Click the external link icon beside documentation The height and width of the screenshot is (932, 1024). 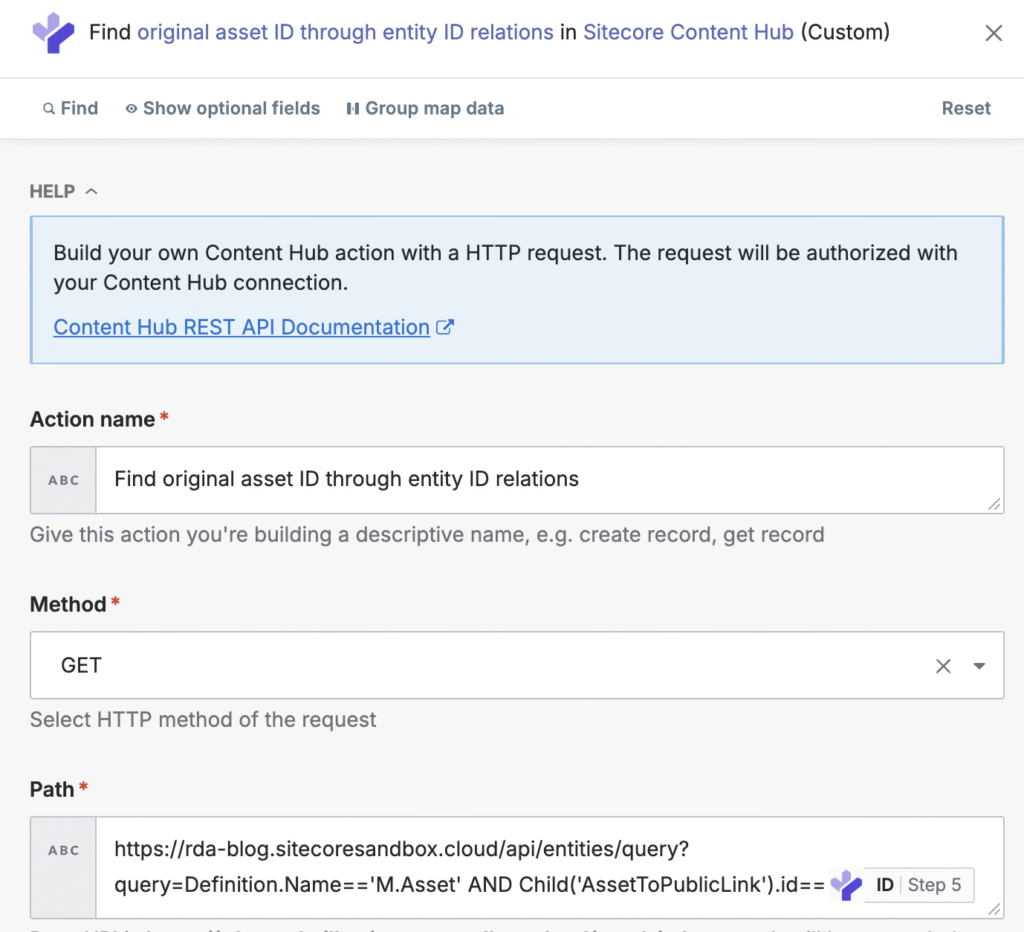click(x=445, y=327)
